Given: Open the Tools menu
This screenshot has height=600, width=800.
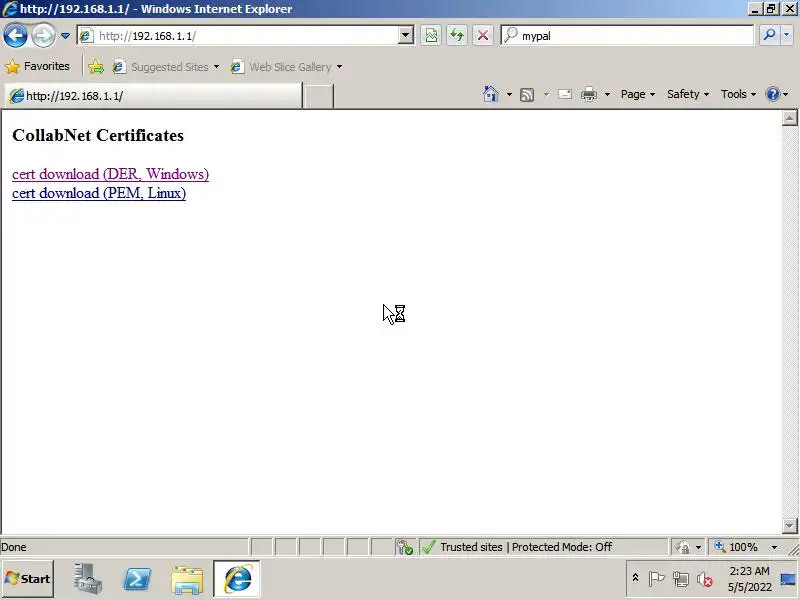Looking at the screenshot, I should pos(738,94).
